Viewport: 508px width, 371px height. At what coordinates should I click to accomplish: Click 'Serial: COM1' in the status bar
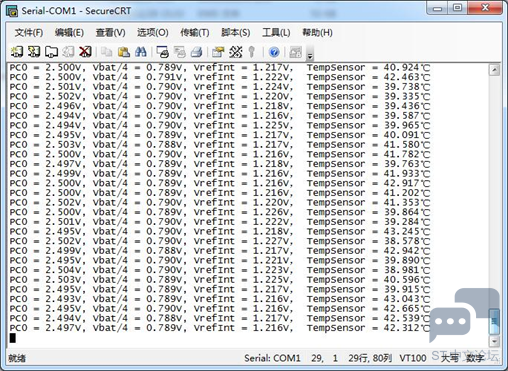click(x=272, y=358)
